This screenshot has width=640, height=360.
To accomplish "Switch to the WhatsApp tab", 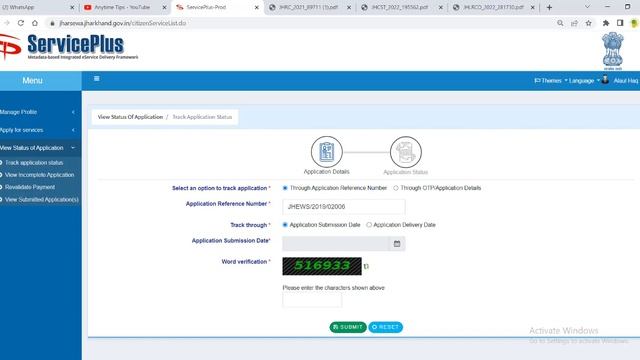I will tap(36, 7).
